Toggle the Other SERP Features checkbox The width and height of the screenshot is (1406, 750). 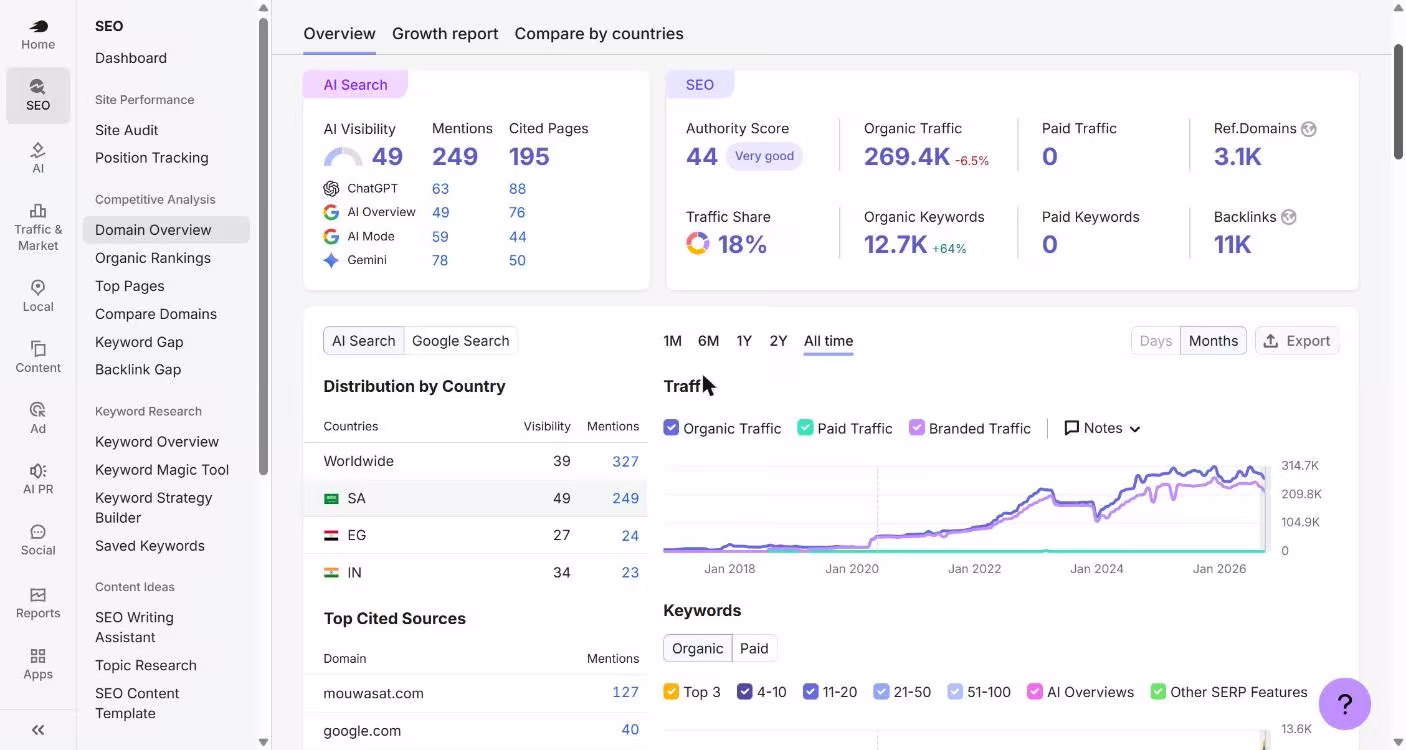point(1158,692)
